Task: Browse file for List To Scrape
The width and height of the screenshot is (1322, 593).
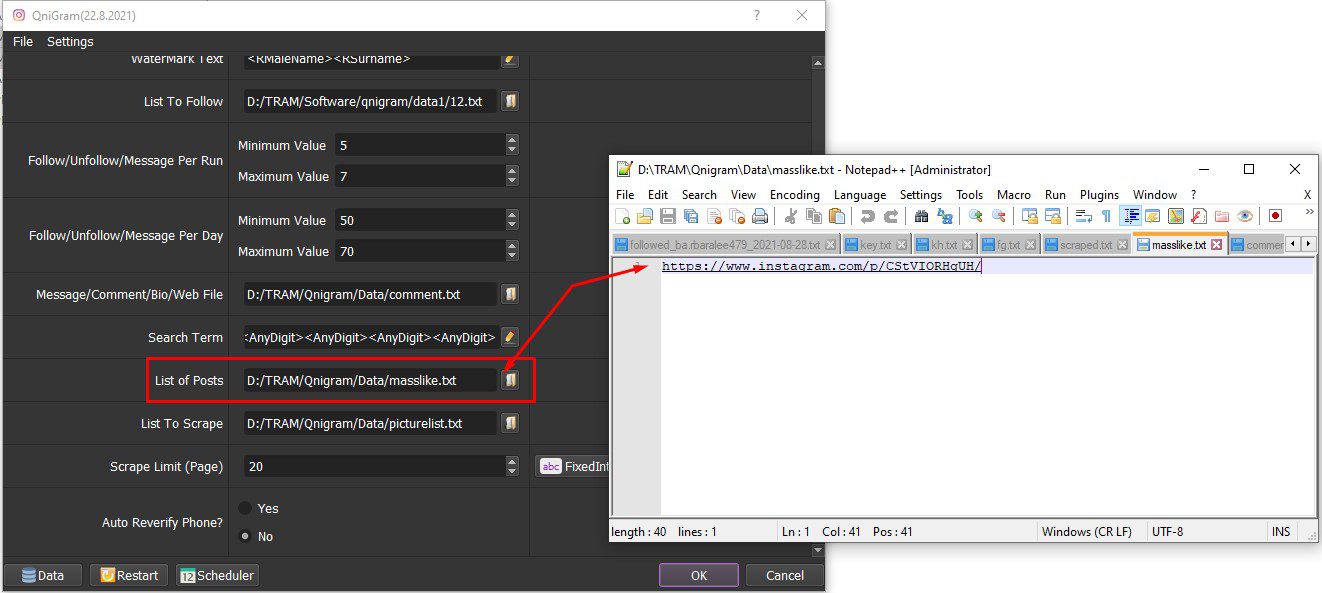Action: click(510, 423)
